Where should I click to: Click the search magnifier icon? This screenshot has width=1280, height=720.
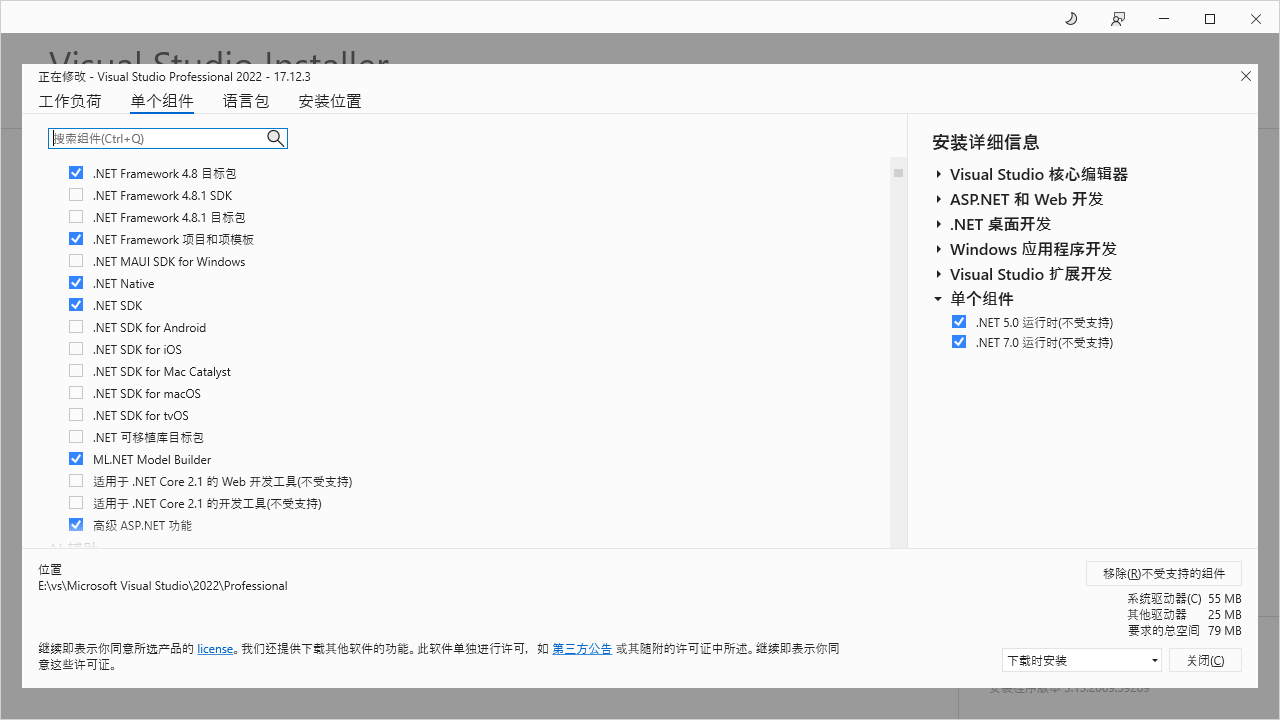pyautogui.click(x=276, y=138)
